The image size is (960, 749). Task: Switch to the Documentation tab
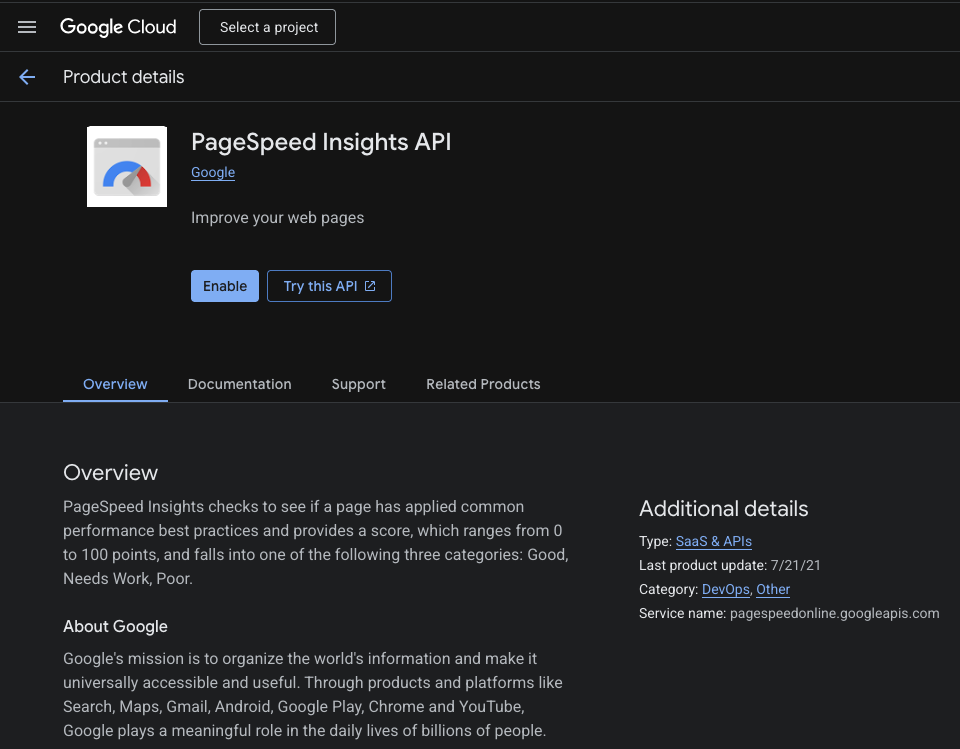click(x=239, y=384)
